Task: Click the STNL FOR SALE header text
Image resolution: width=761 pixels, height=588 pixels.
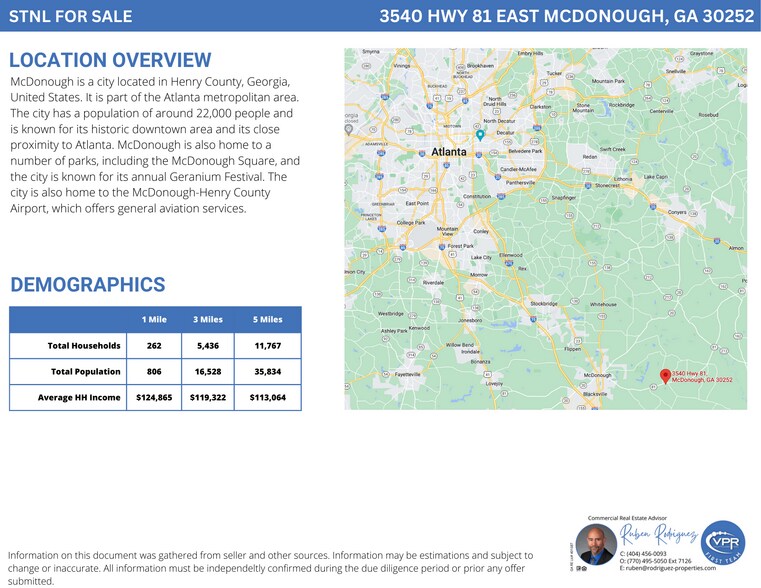Action: pyautogui.click(x=69, y=16)
